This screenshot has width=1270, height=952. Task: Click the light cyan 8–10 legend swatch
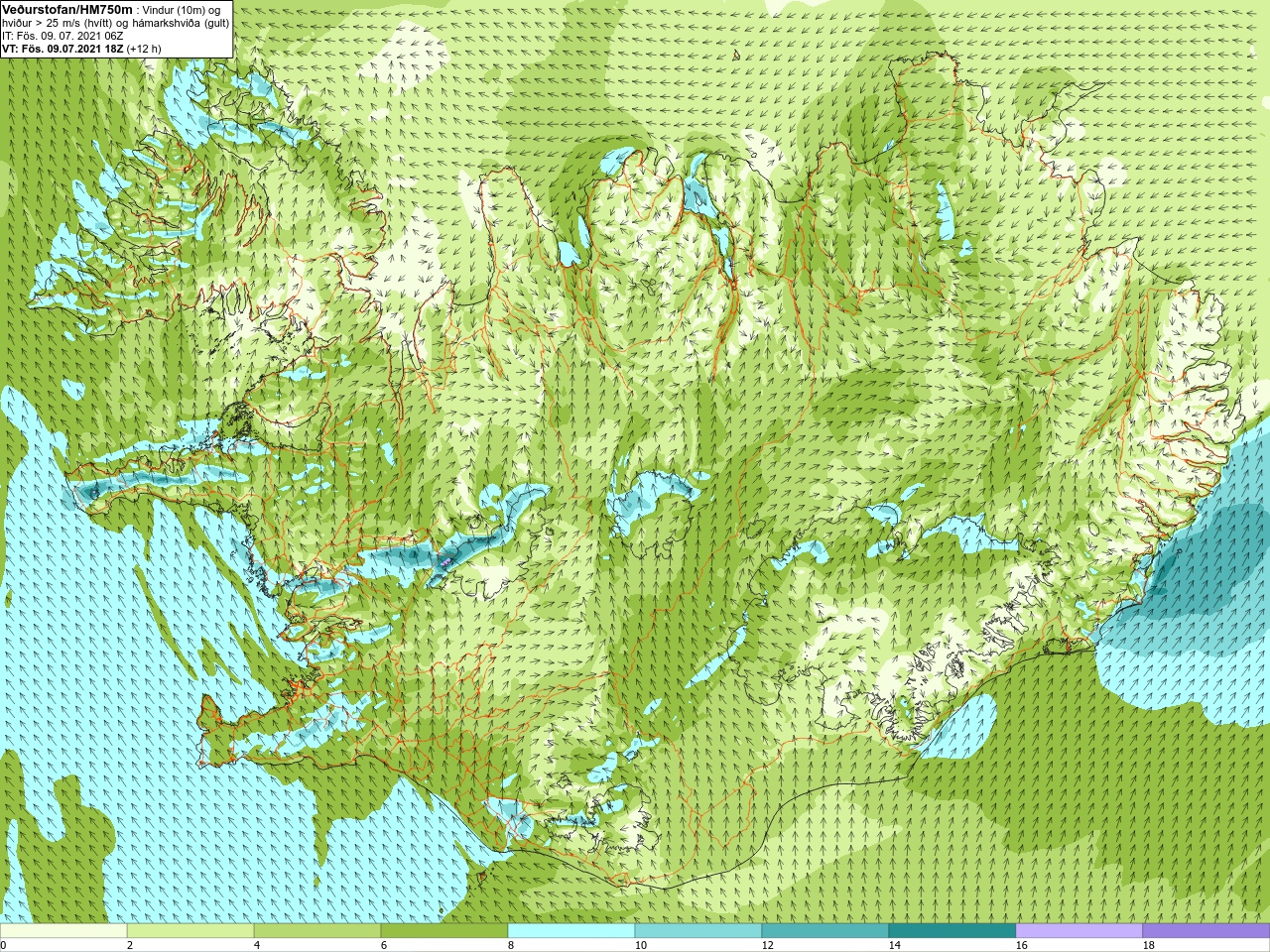tap(571, 931)
